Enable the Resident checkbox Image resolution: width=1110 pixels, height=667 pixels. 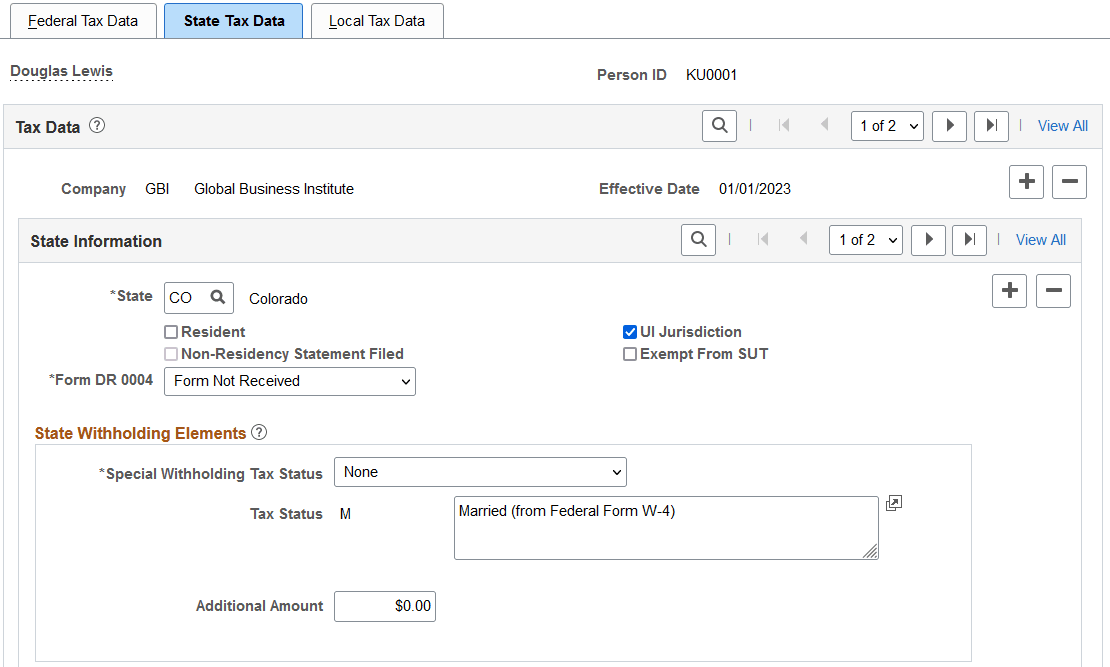click(170, 331)
